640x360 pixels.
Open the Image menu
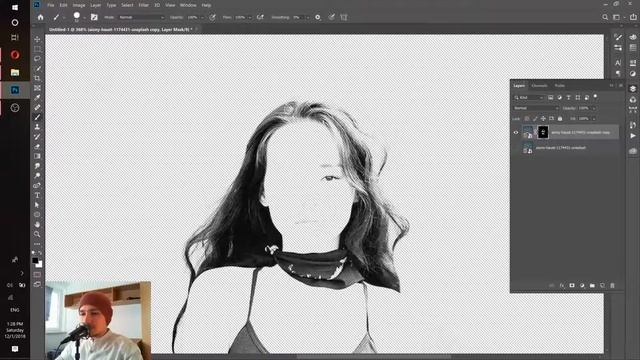click(79, 5)
